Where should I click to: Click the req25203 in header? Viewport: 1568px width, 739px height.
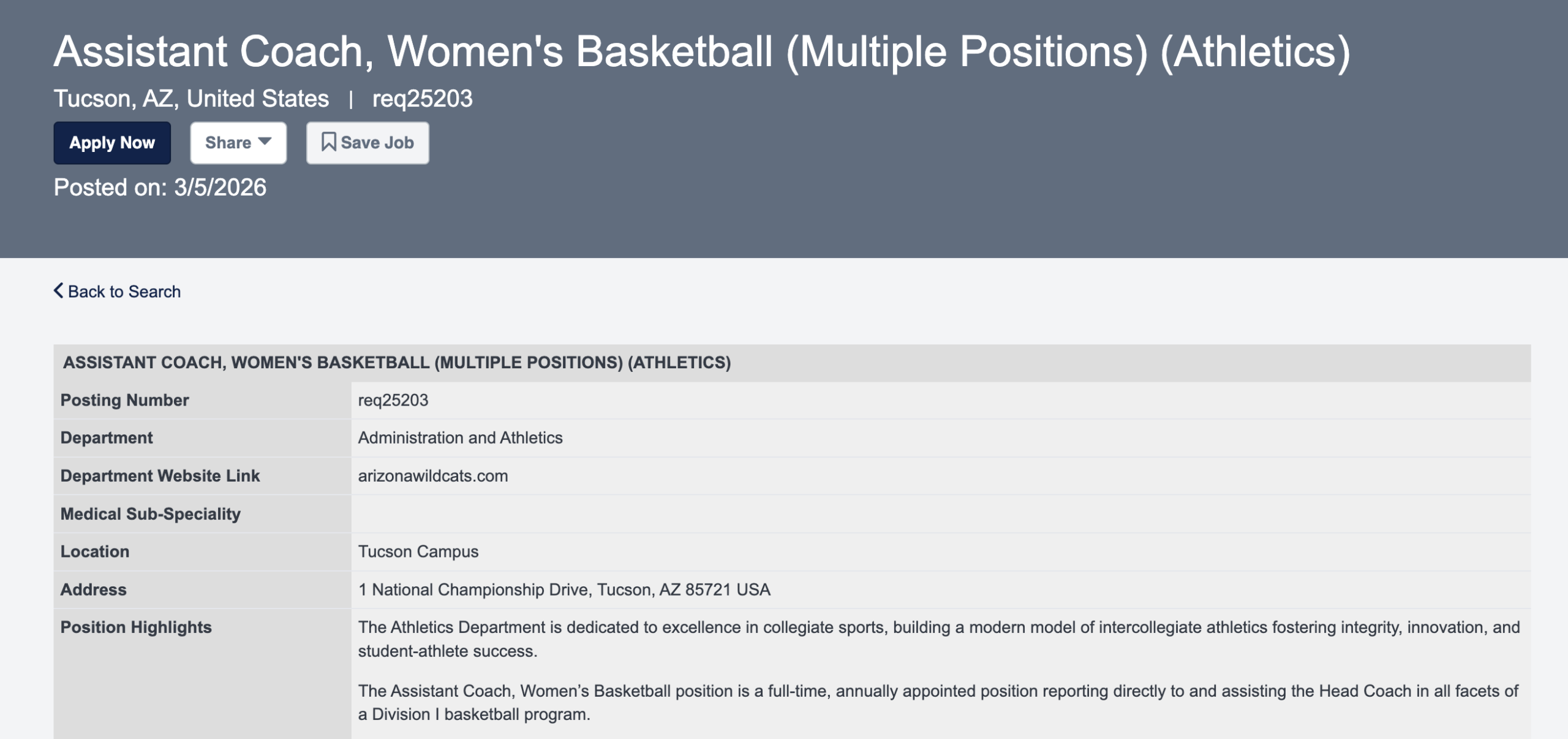(x=422, y=99)
